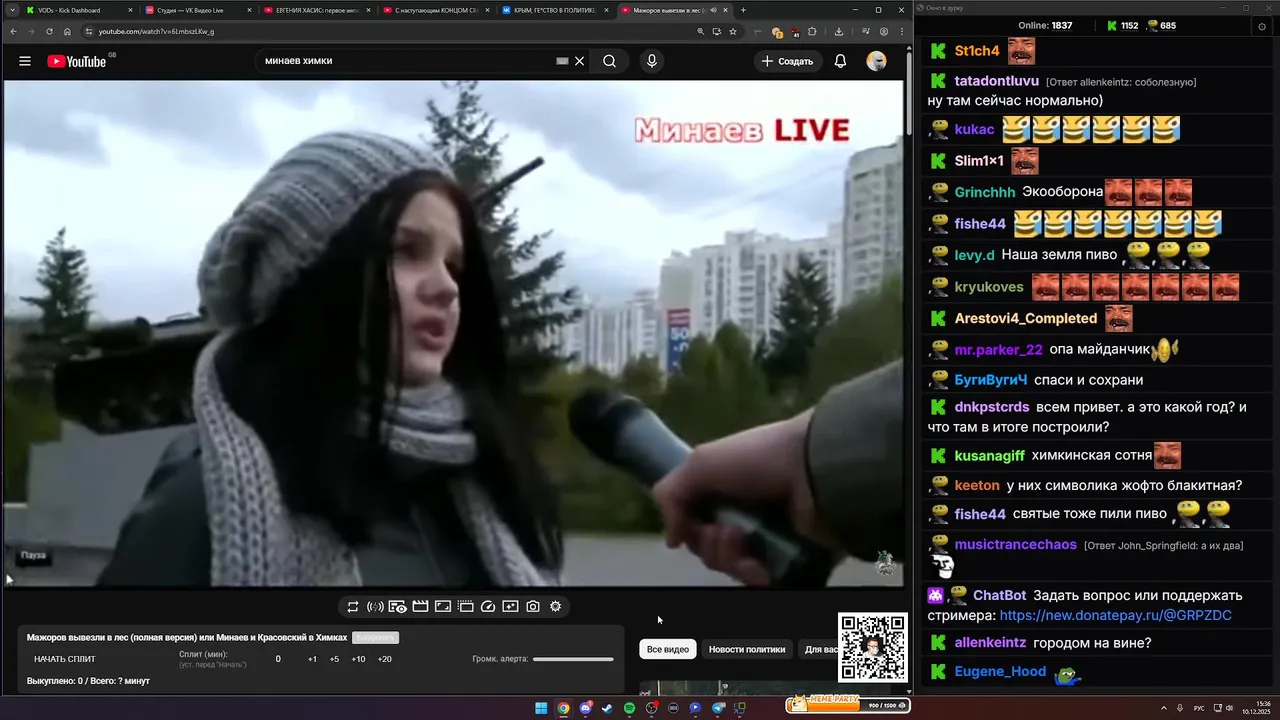Image resolution: width=1280 pixels, height=720 pixels.
Task: Go to the YouTube home logo
Action: tap(77, 61)
